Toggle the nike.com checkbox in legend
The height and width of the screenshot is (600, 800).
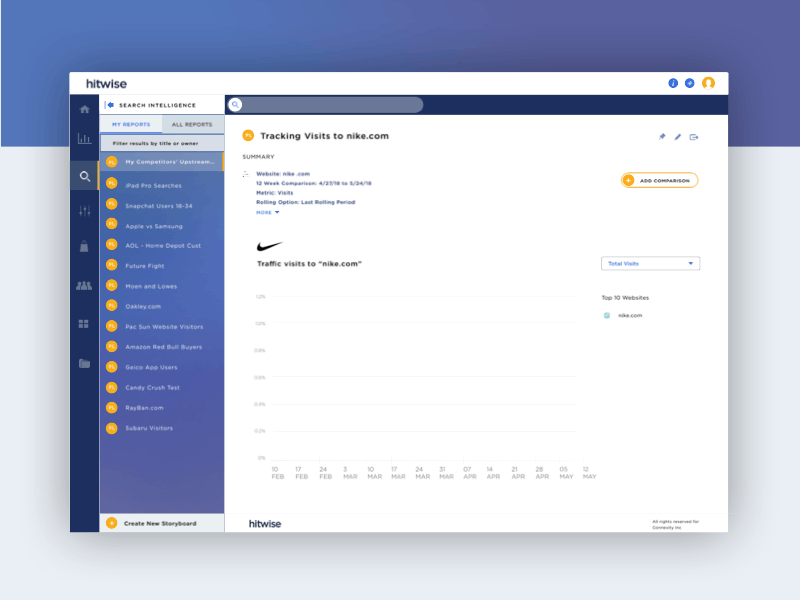(606, 315)
